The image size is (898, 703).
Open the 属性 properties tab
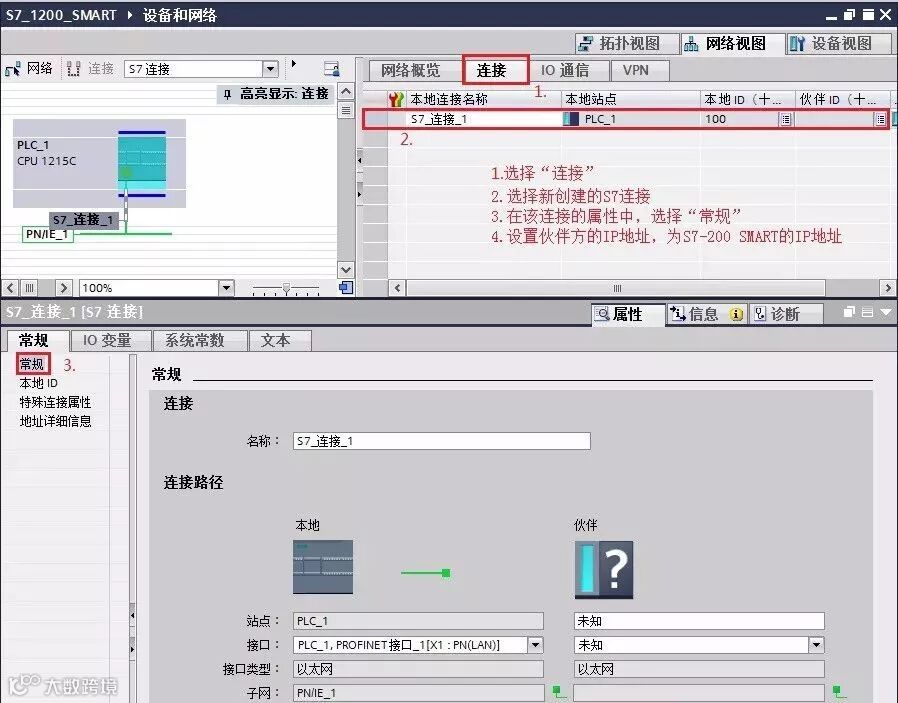tap(628, 314)
